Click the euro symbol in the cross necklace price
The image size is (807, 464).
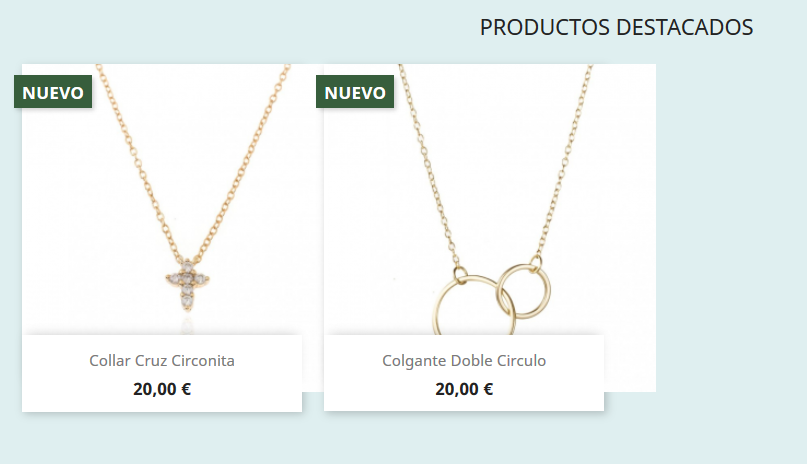pyautogui.click(x=186, y=389)
